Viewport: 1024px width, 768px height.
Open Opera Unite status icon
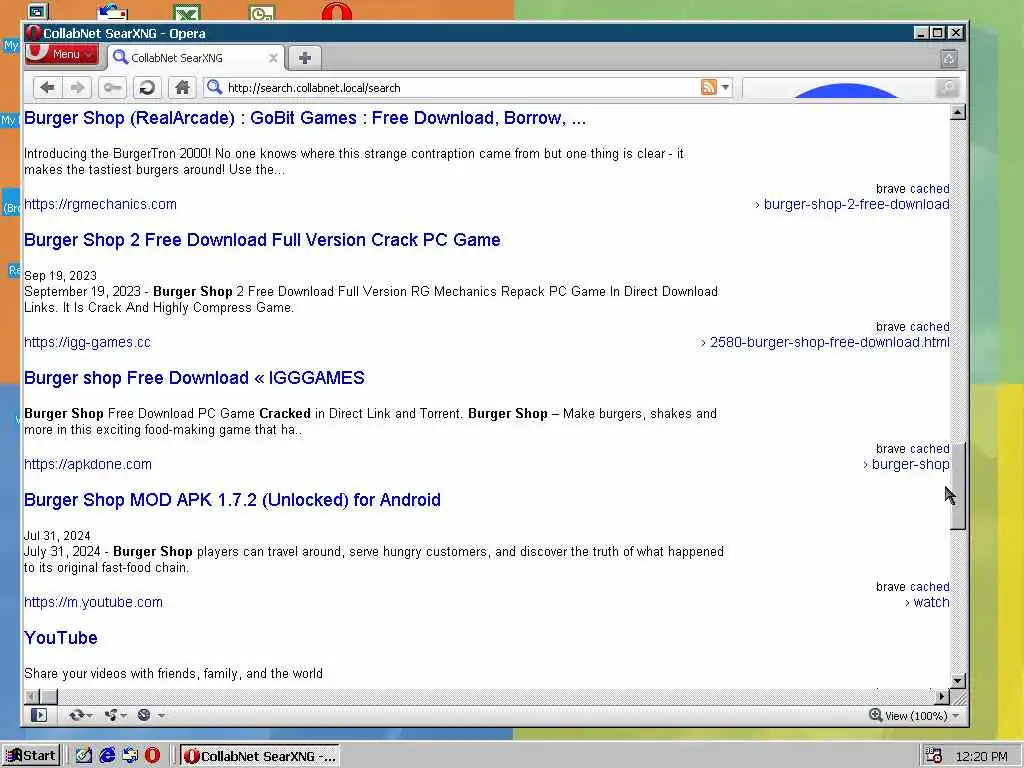pyautogui.click(x=112, y=715)
